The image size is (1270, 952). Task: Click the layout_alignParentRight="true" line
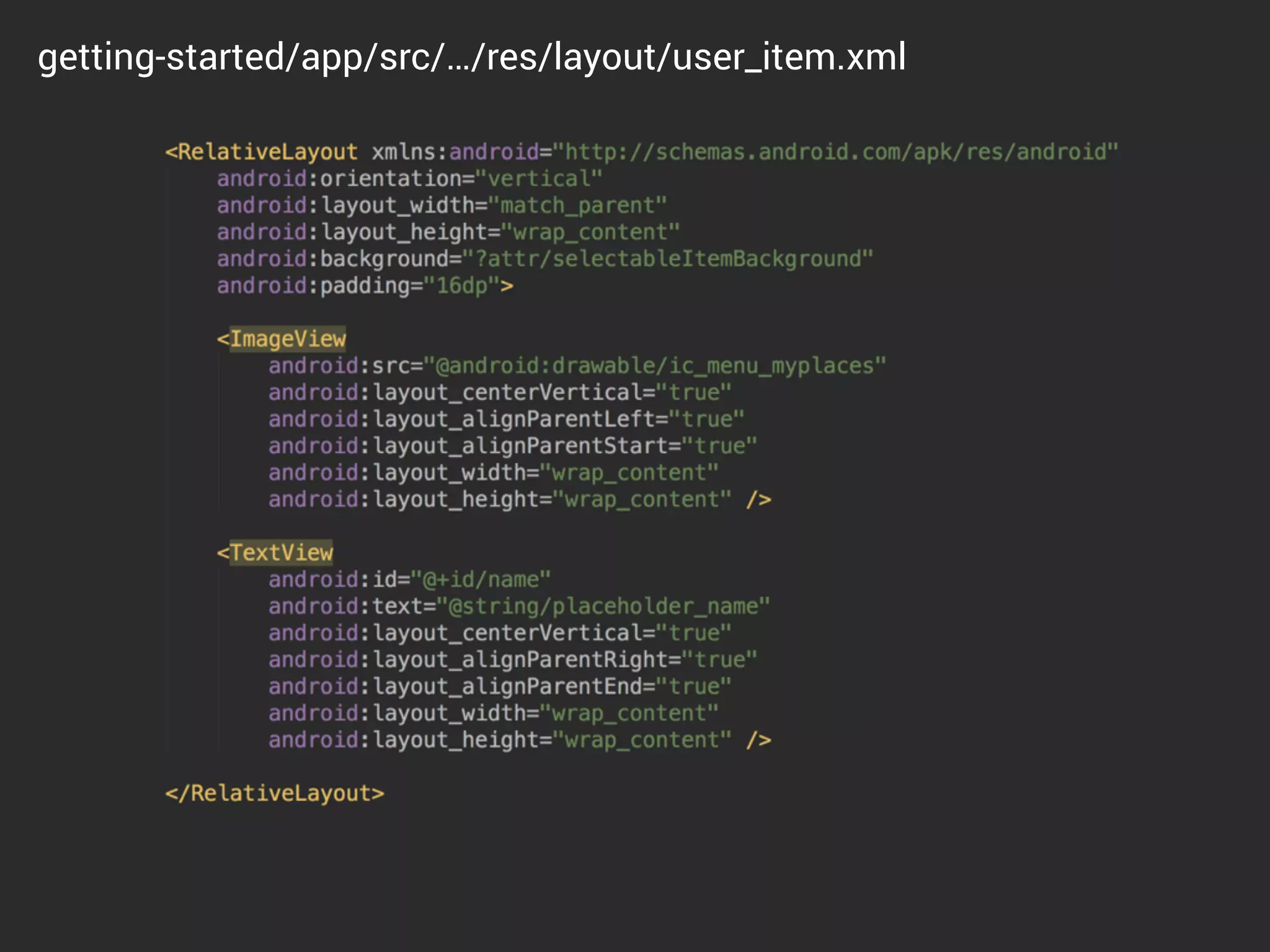(x=513, y=659)
